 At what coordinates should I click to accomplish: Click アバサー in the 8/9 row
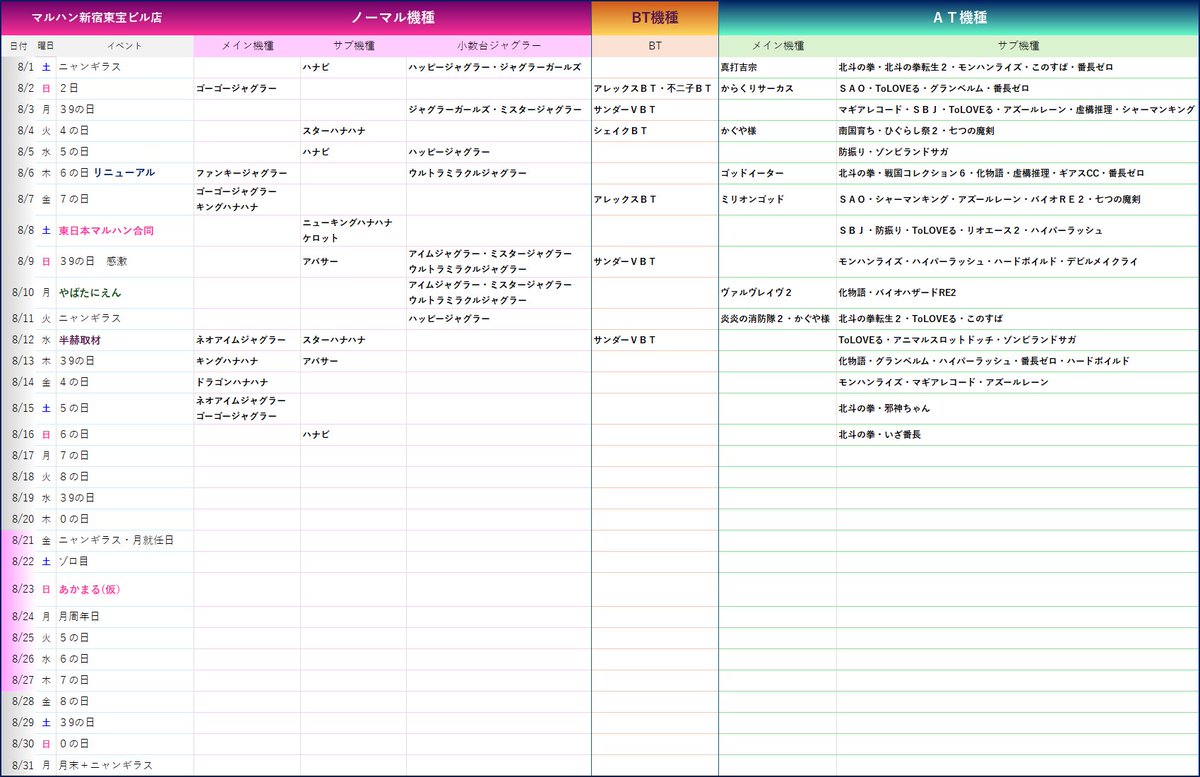(321, 260)
